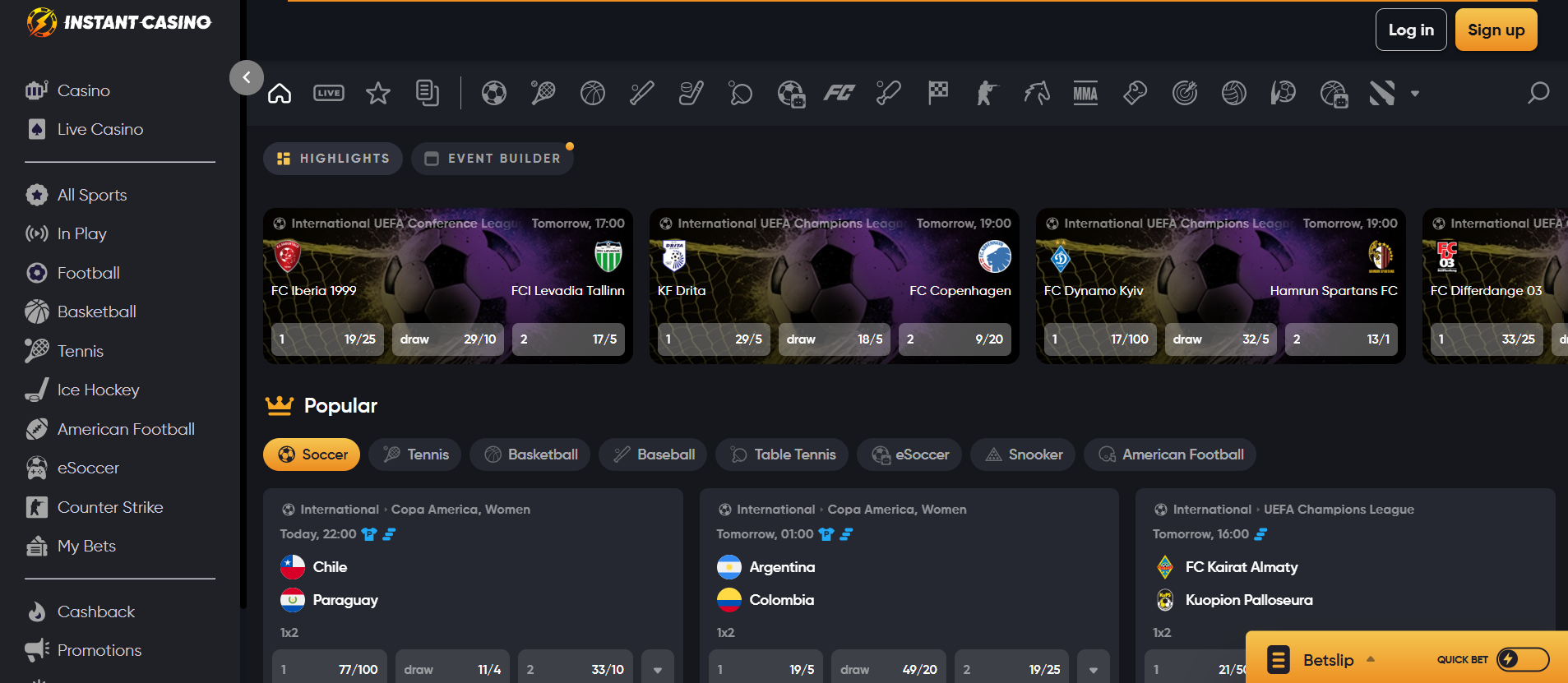Click the Log in button
The width and height of the screenshot is (1568, 683).
[1411, 30]
